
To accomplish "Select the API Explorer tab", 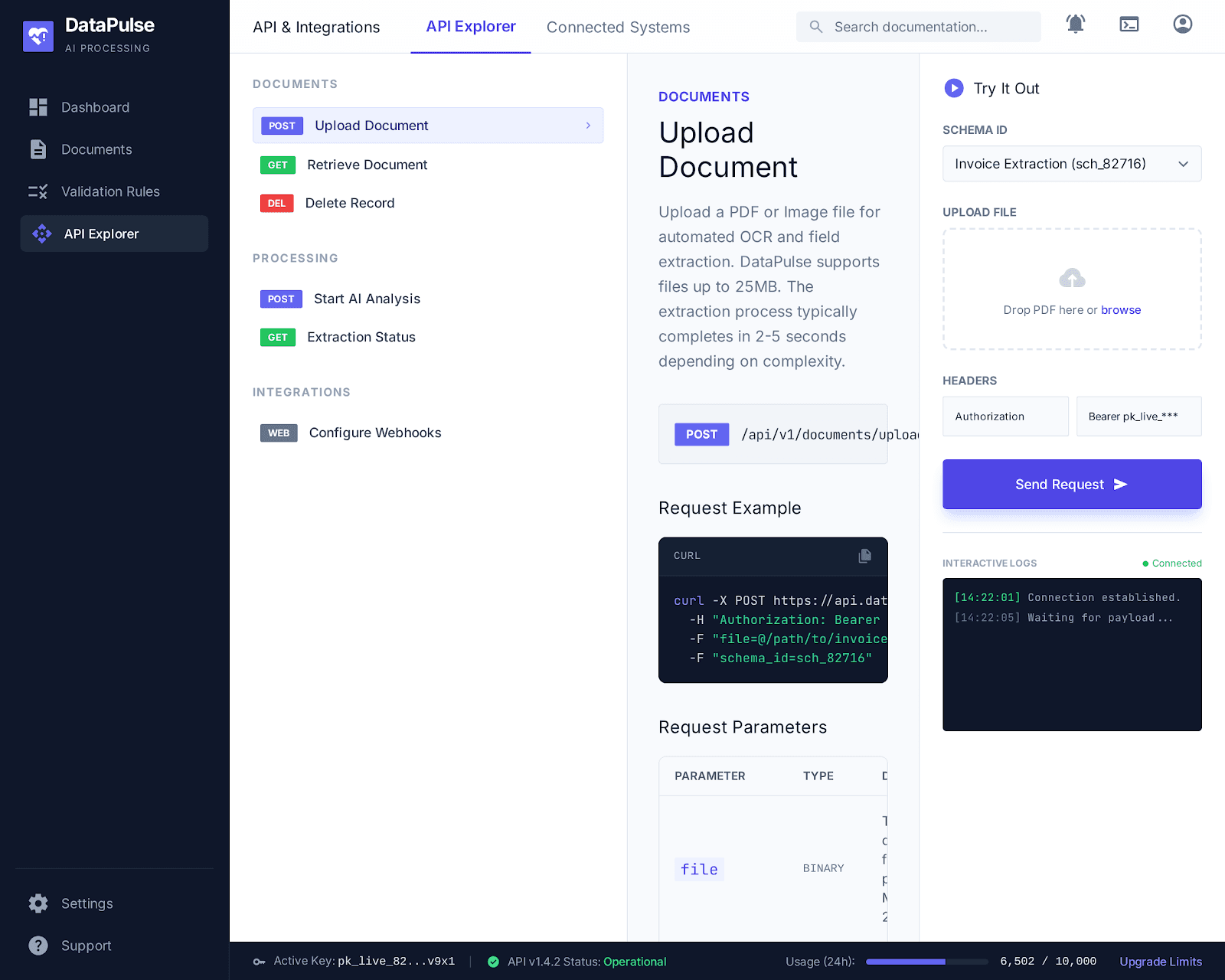I will pos(471,27).
